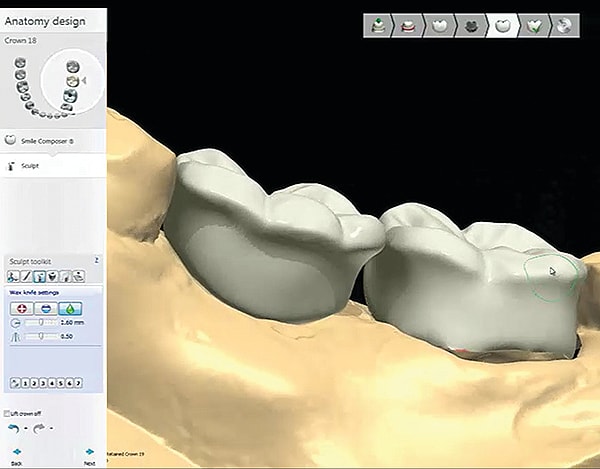600x469 pixels.
Task: Click the help question mark in Sculpt toolkit
Action: coord(97,260)
